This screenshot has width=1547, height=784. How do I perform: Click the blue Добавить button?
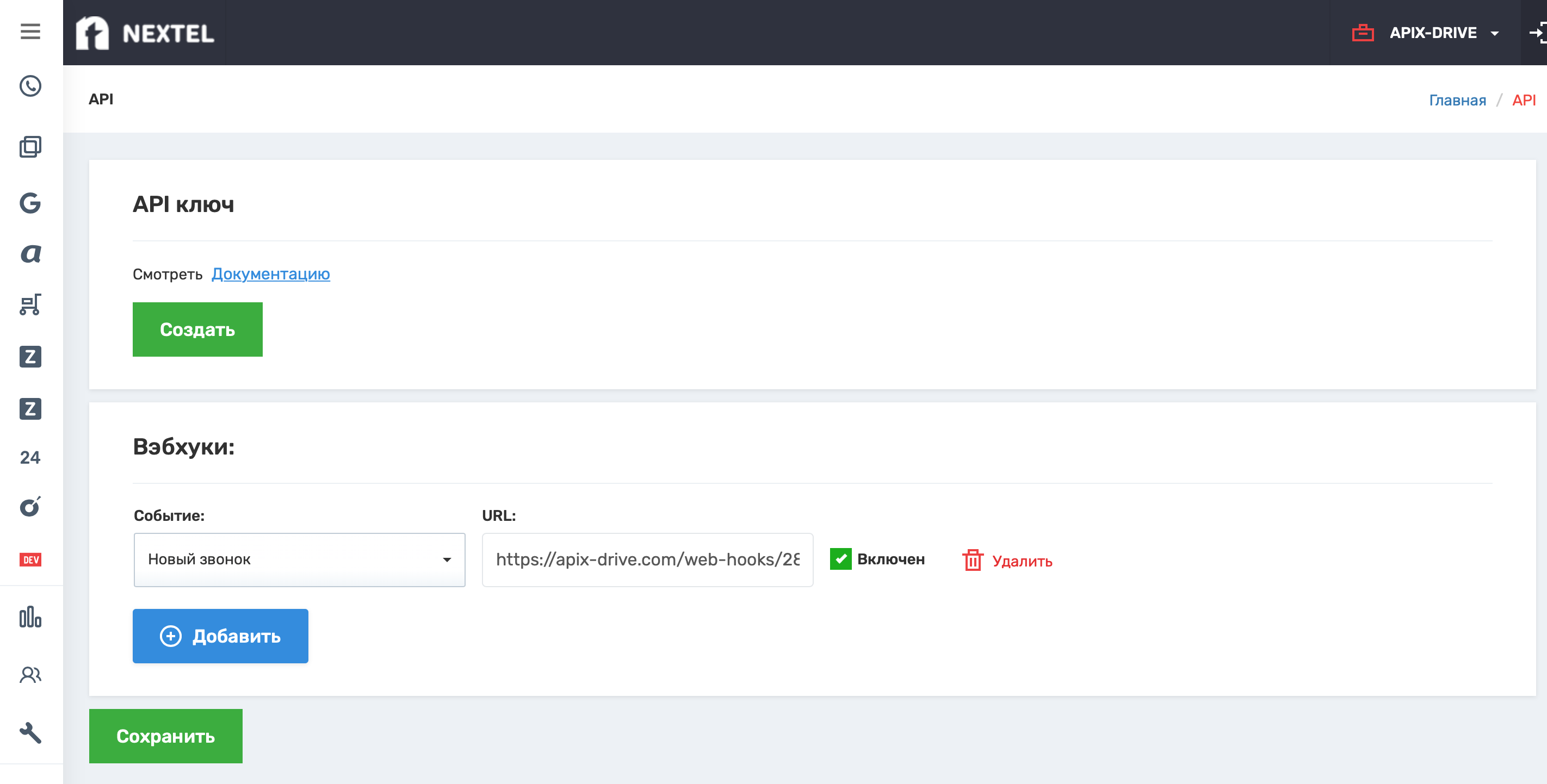point(220,636)
